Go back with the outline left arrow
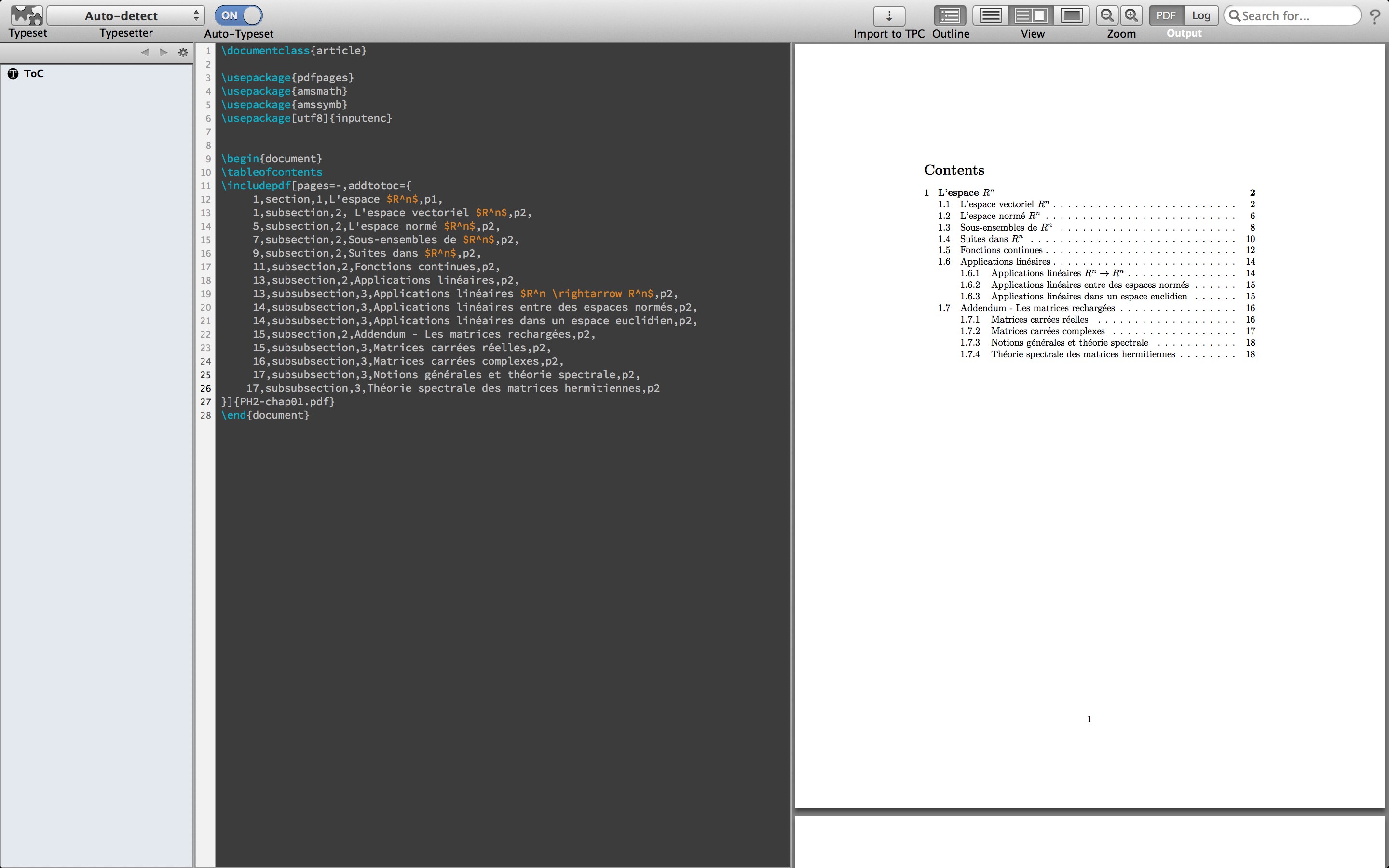1389x868 pixels. [145, 52]
